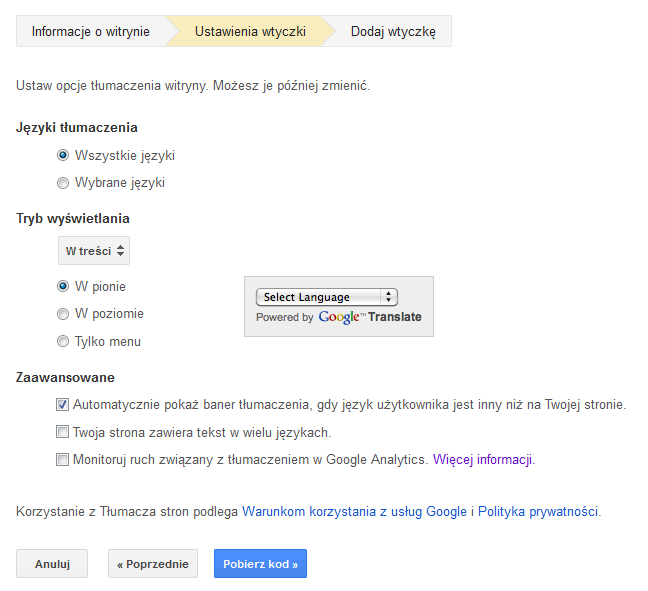Click the Pobierz kod button

260,564
